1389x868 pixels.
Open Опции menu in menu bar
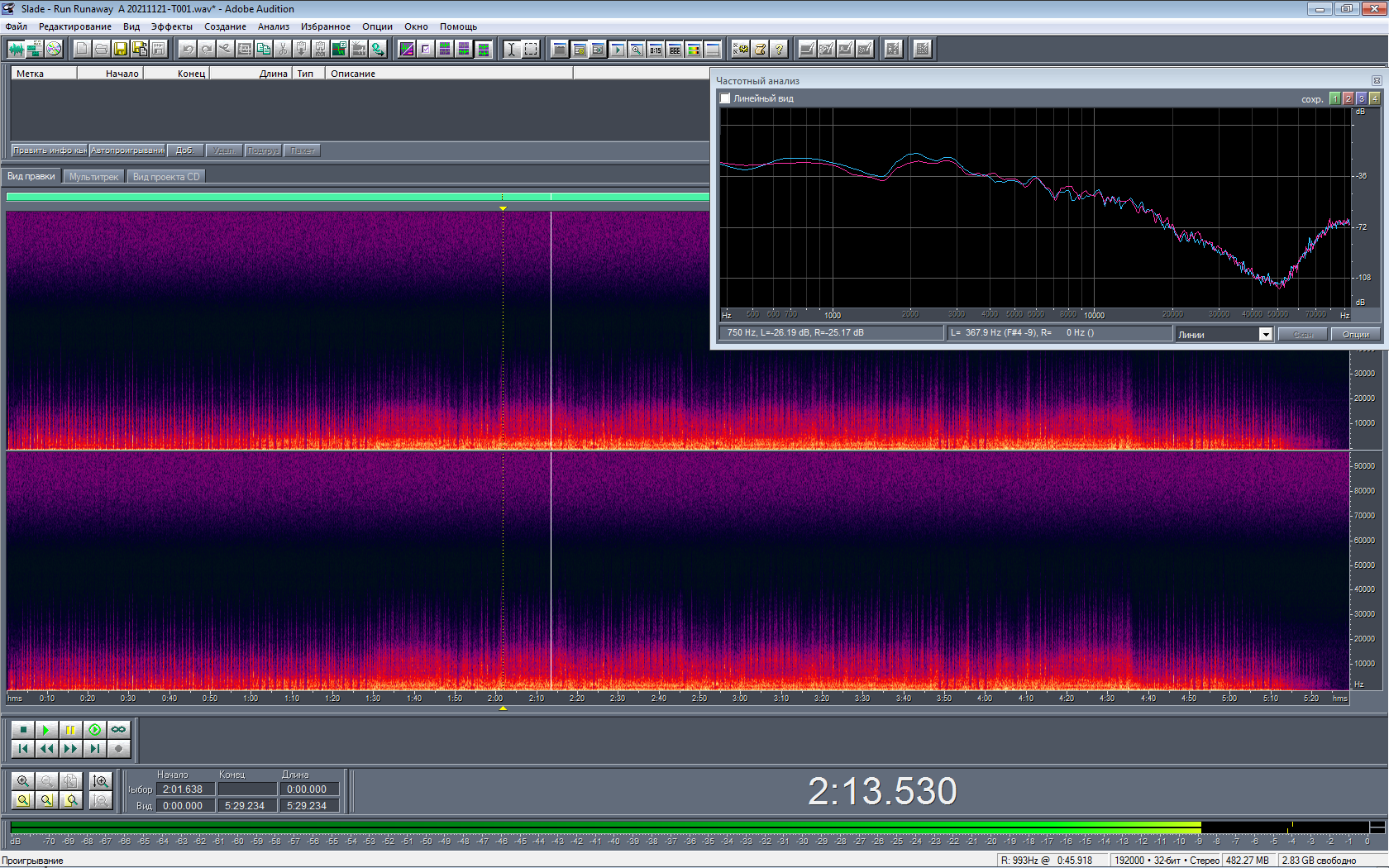(x=377, y=26)
